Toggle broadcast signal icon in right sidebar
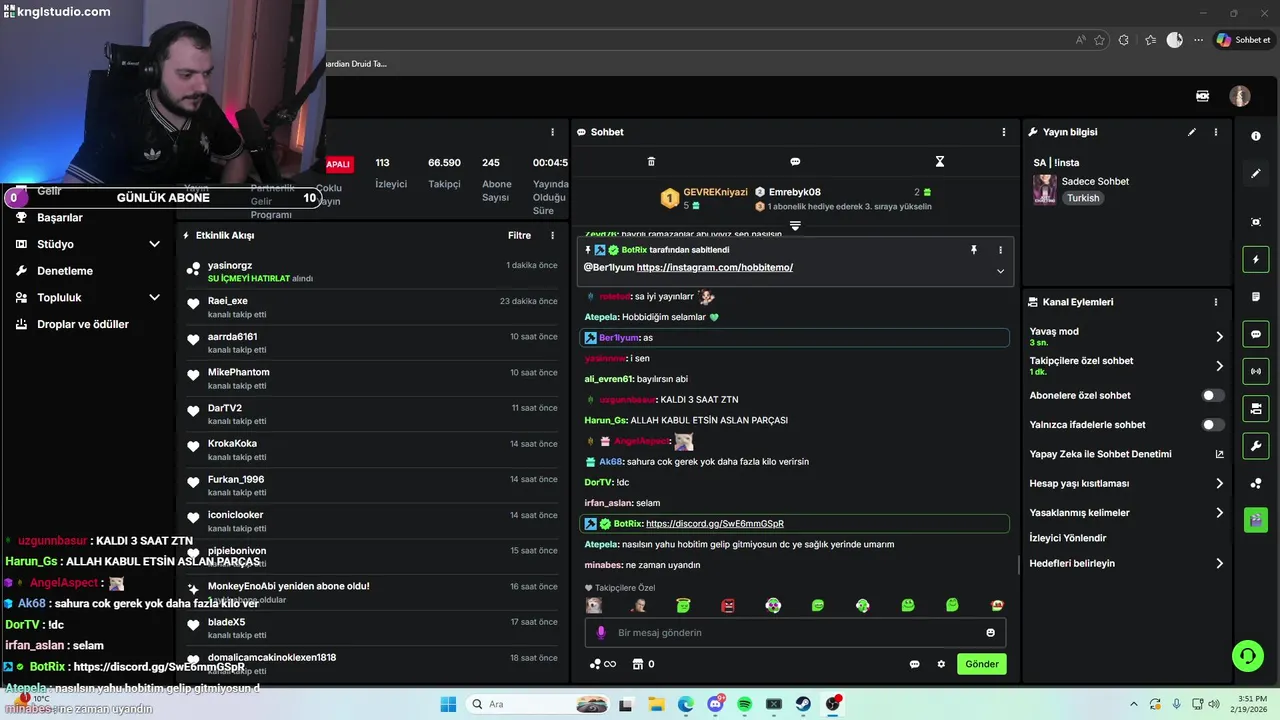Screen dimensions: 1280x720 coord(1256,371)
